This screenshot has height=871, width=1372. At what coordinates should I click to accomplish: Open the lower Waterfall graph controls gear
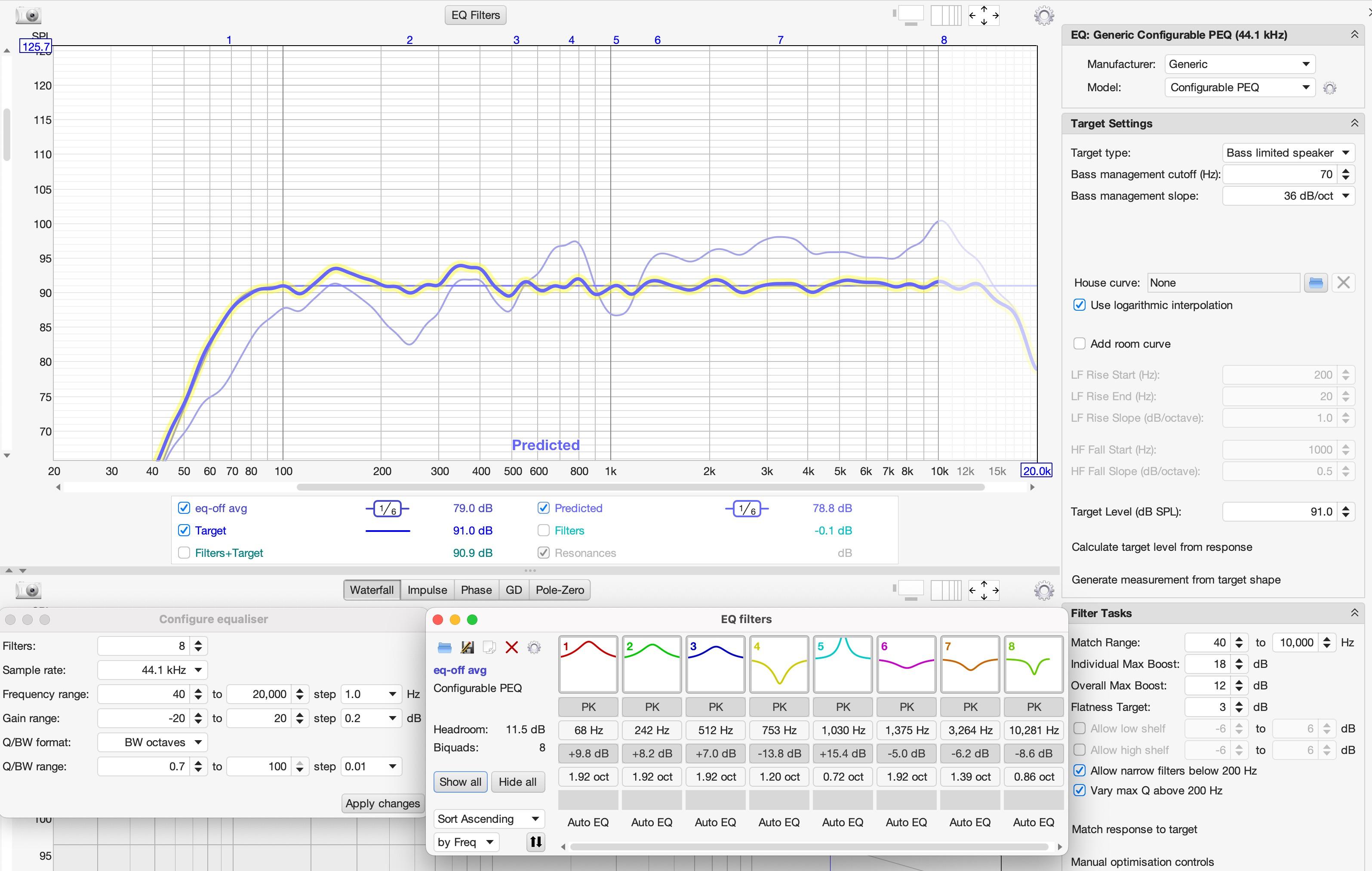click(1044, 590)
